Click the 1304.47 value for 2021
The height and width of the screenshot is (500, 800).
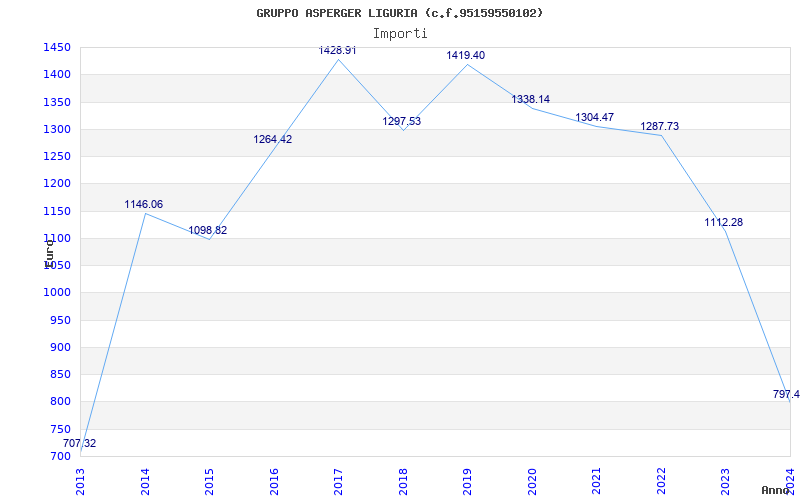(594, 117)
